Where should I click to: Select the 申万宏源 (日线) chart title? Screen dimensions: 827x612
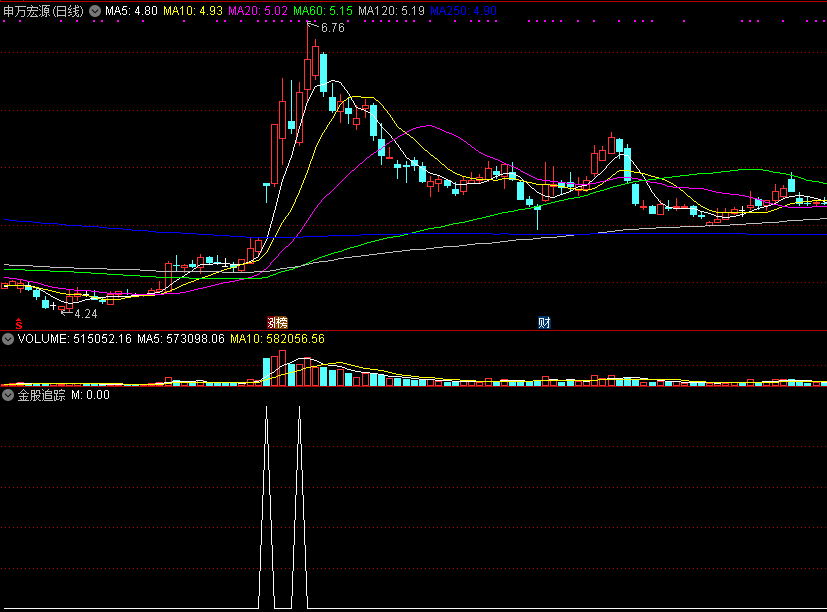43,11
